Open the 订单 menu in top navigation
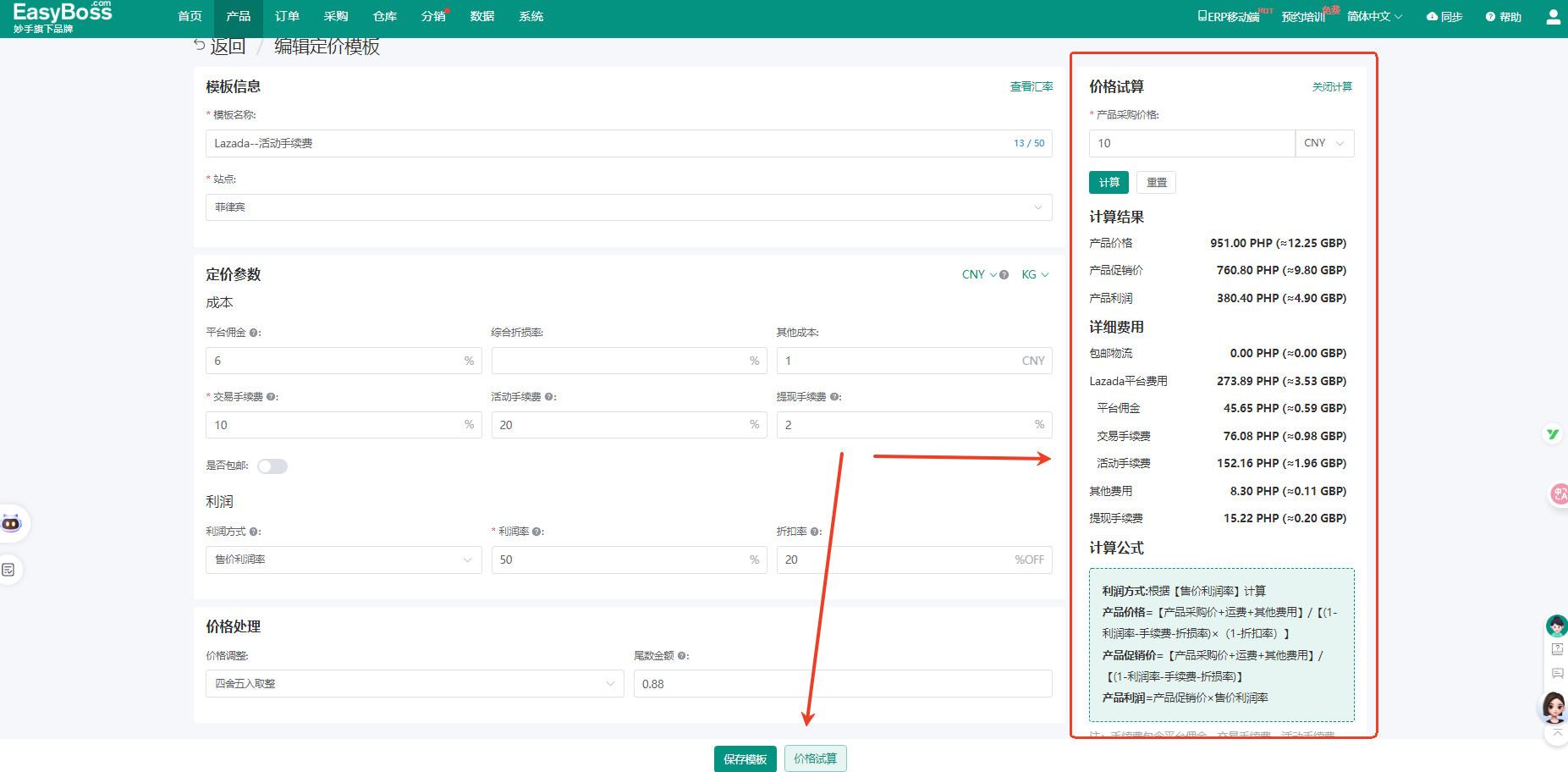The image size is (1568, 772). (x=287, y=17)
